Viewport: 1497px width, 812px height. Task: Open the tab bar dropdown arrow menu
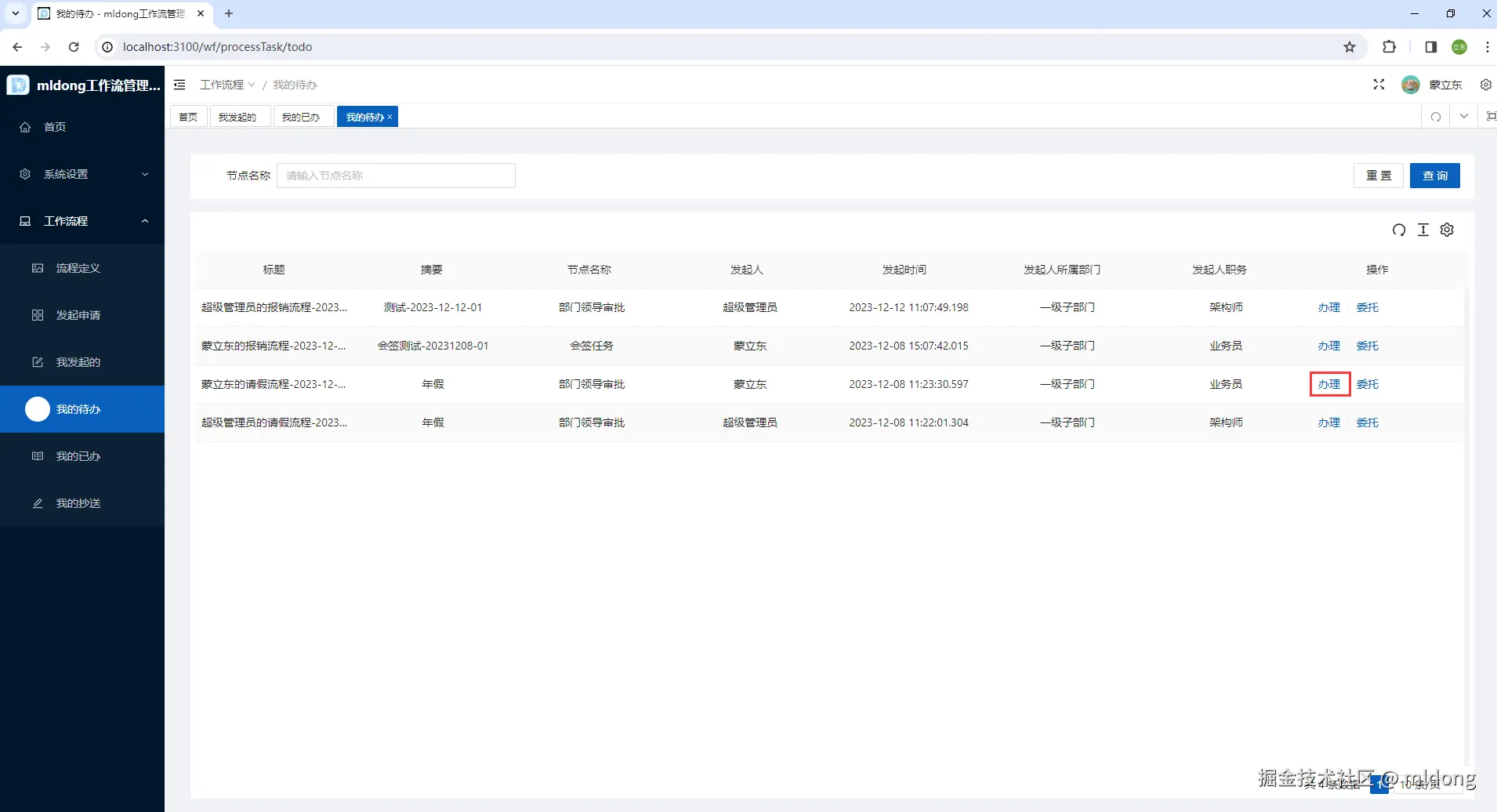coord(1463,117)
